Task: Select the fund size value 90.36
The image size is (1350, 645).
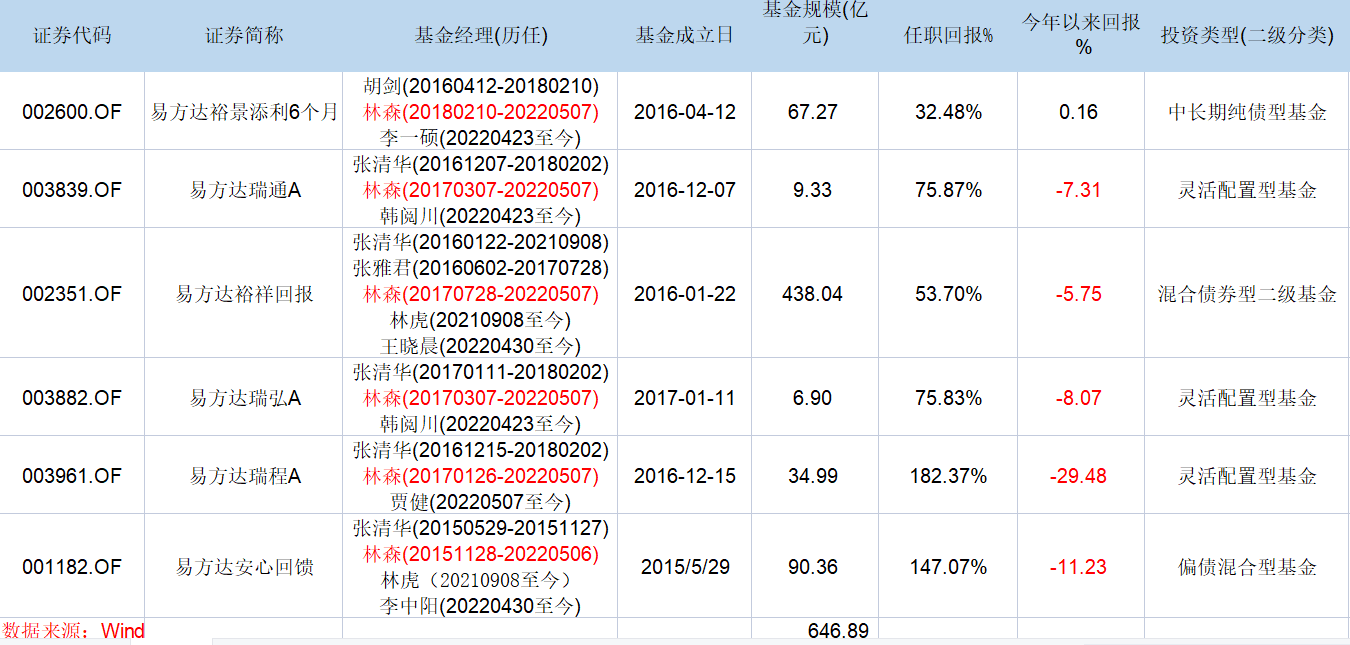Action: (x=812, y=567)
